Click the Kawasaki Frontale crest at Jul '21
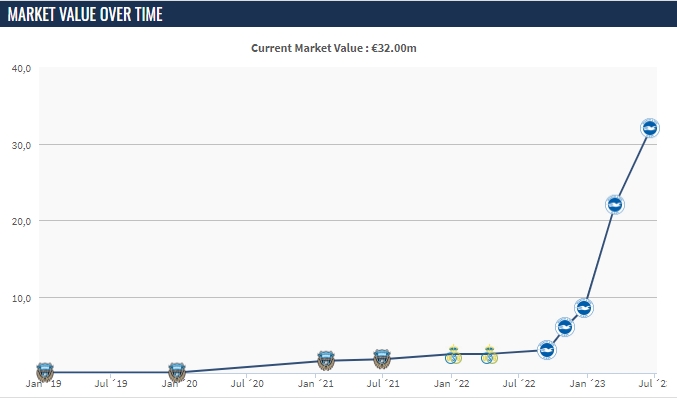Screen dimensions: 677x399 (x=382, y=358)
